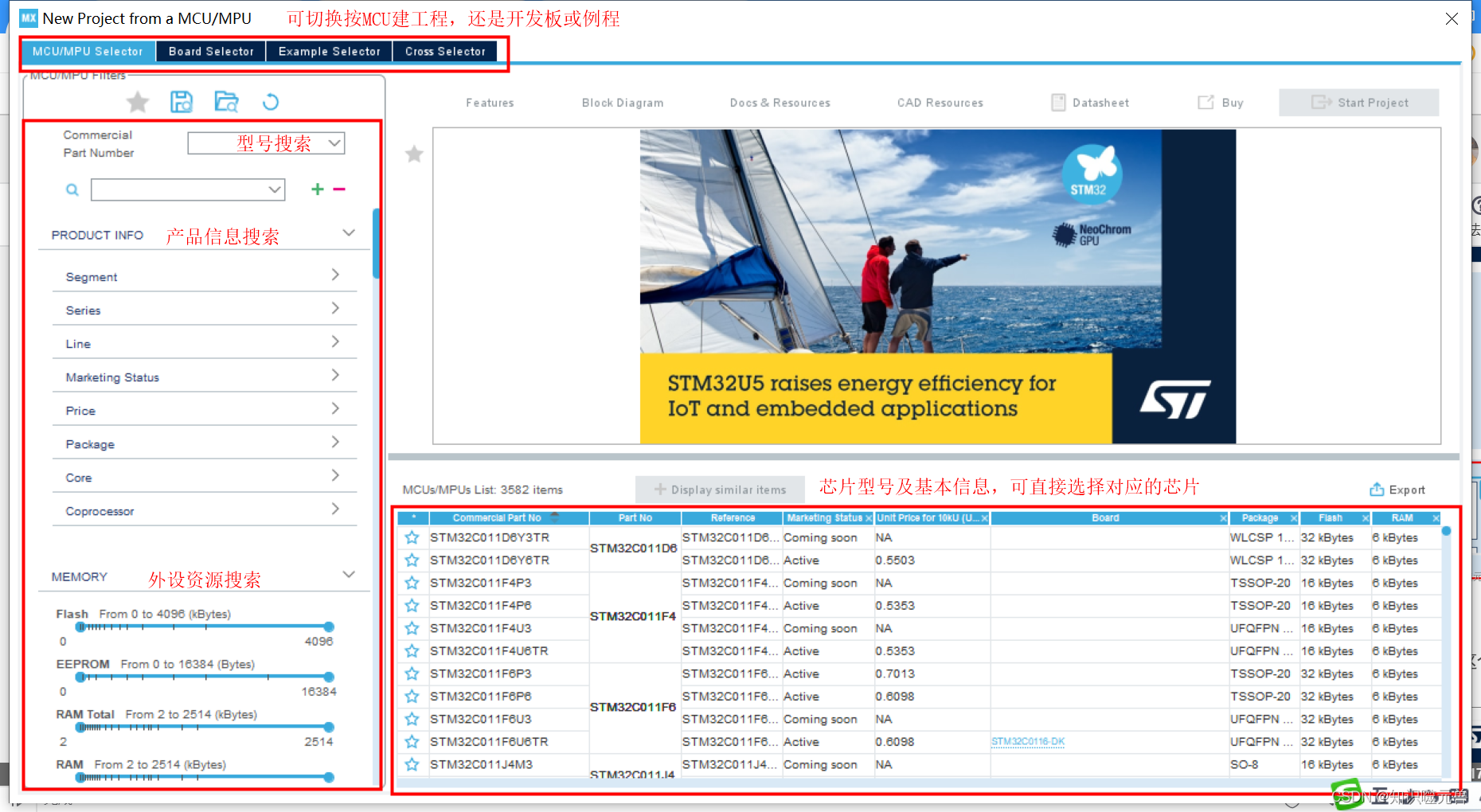The image size is (1481, 812).
Task: Open STM32C0116-DK board link
Action: point(1028,742)
